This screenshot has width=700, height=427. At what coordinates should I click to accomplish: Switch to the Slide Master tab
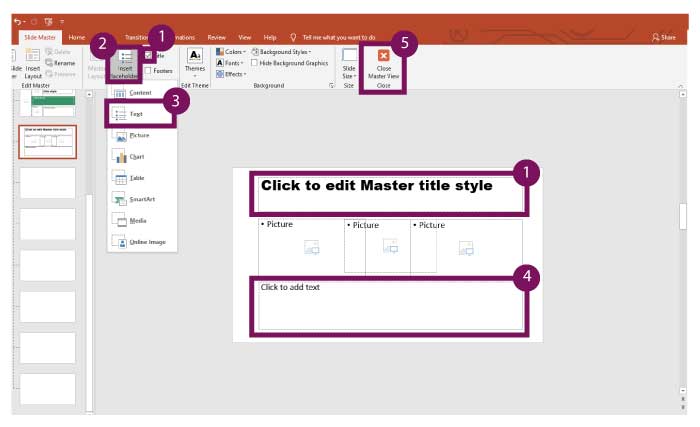[40, 38]
